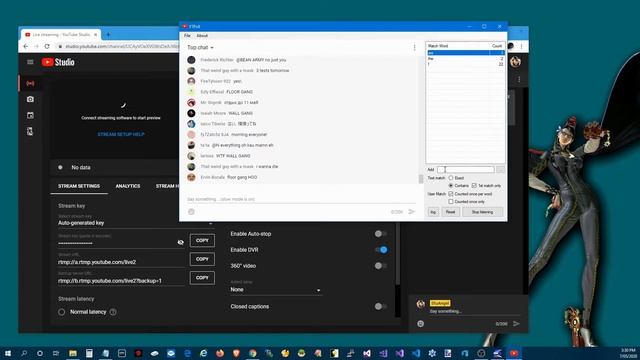
Task: Copy the stream URL
Action: [x=202, y=259]
